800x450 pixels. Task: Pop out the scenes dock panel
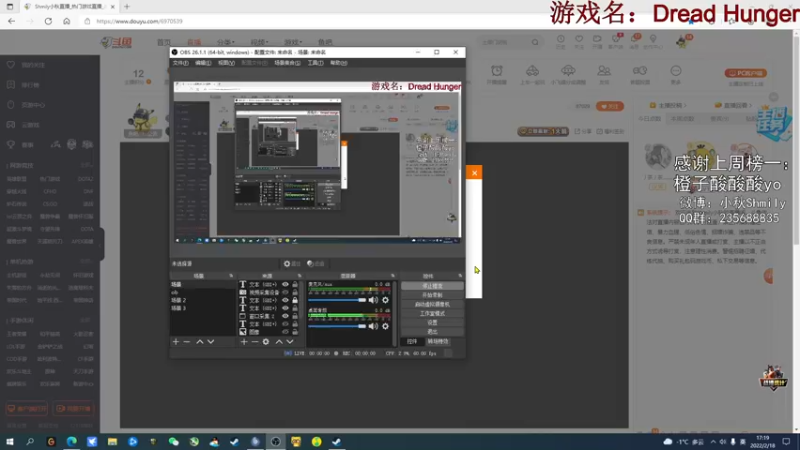[231, 276]
